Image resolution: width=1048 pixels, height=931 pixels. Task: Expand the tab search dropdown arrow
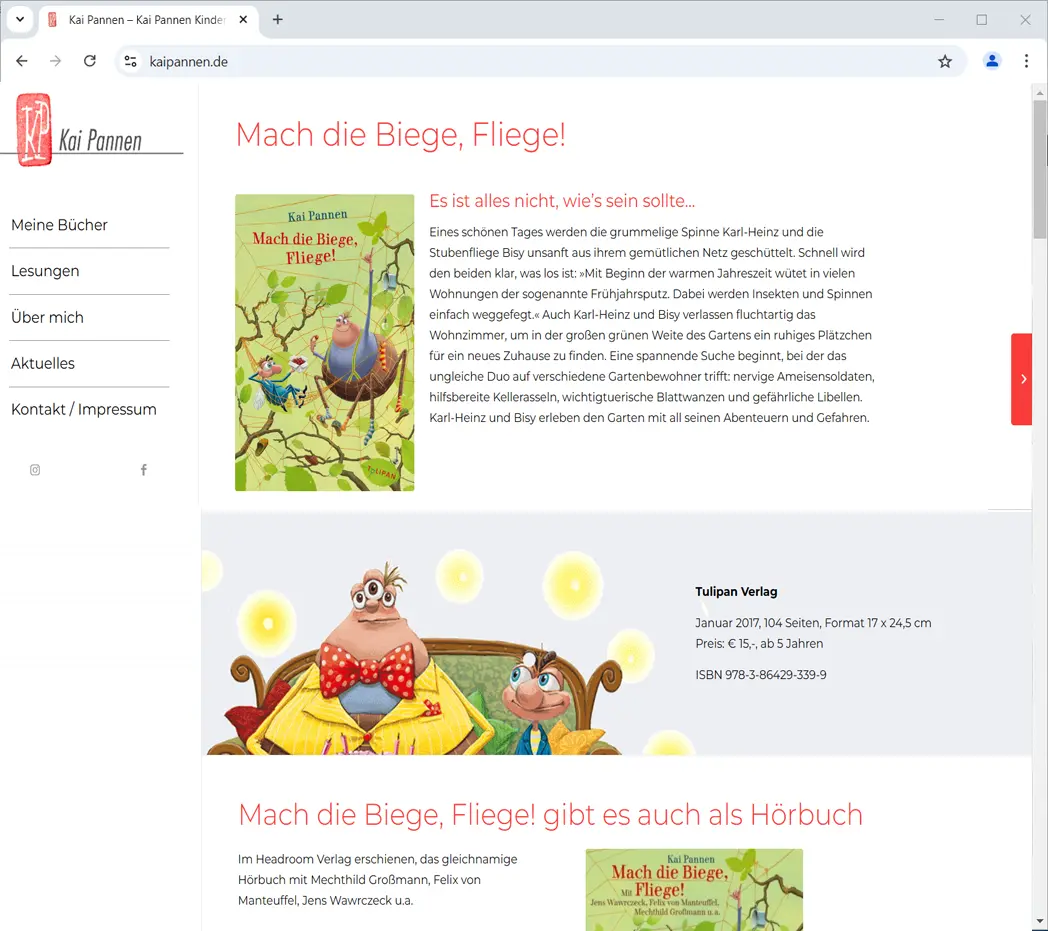pyautogui.click(x=20, y=19)
